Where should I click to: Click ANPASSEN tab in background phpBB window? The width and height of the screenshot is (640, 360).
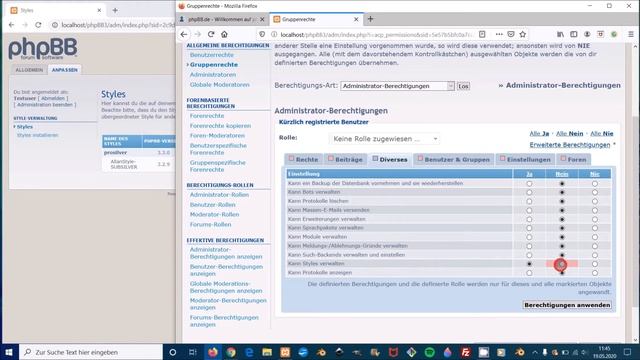pos(64,70)
